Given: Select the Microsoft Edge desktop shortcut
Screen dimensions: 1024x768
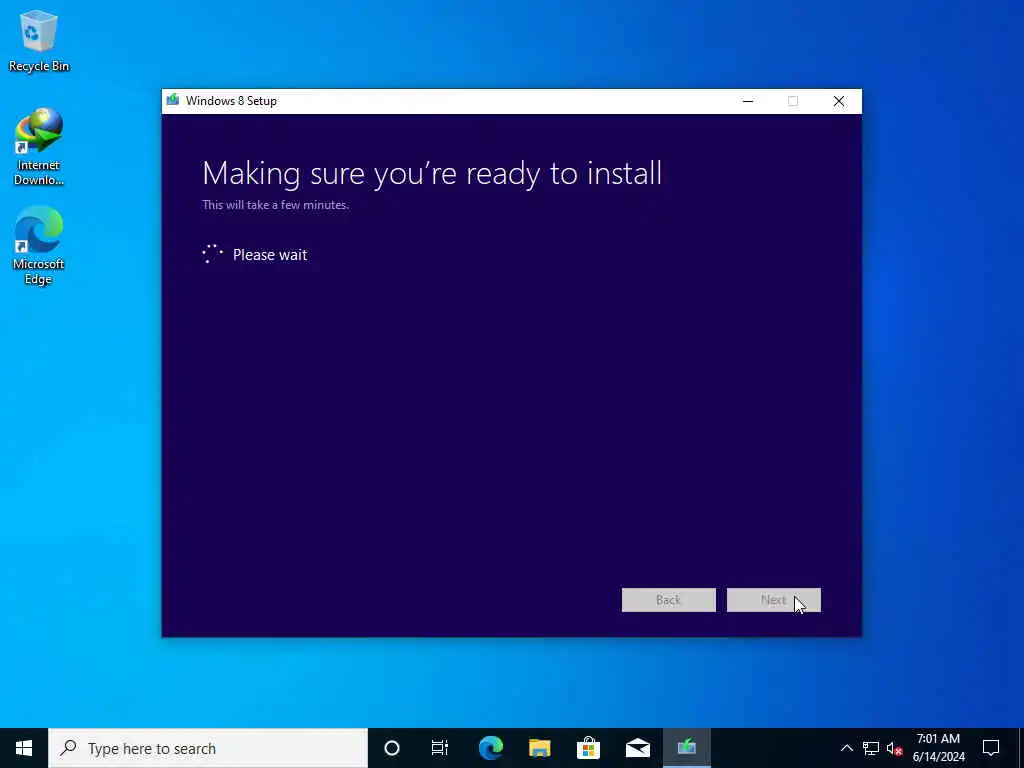Looking at the screenshot, I should pos(39,245).
